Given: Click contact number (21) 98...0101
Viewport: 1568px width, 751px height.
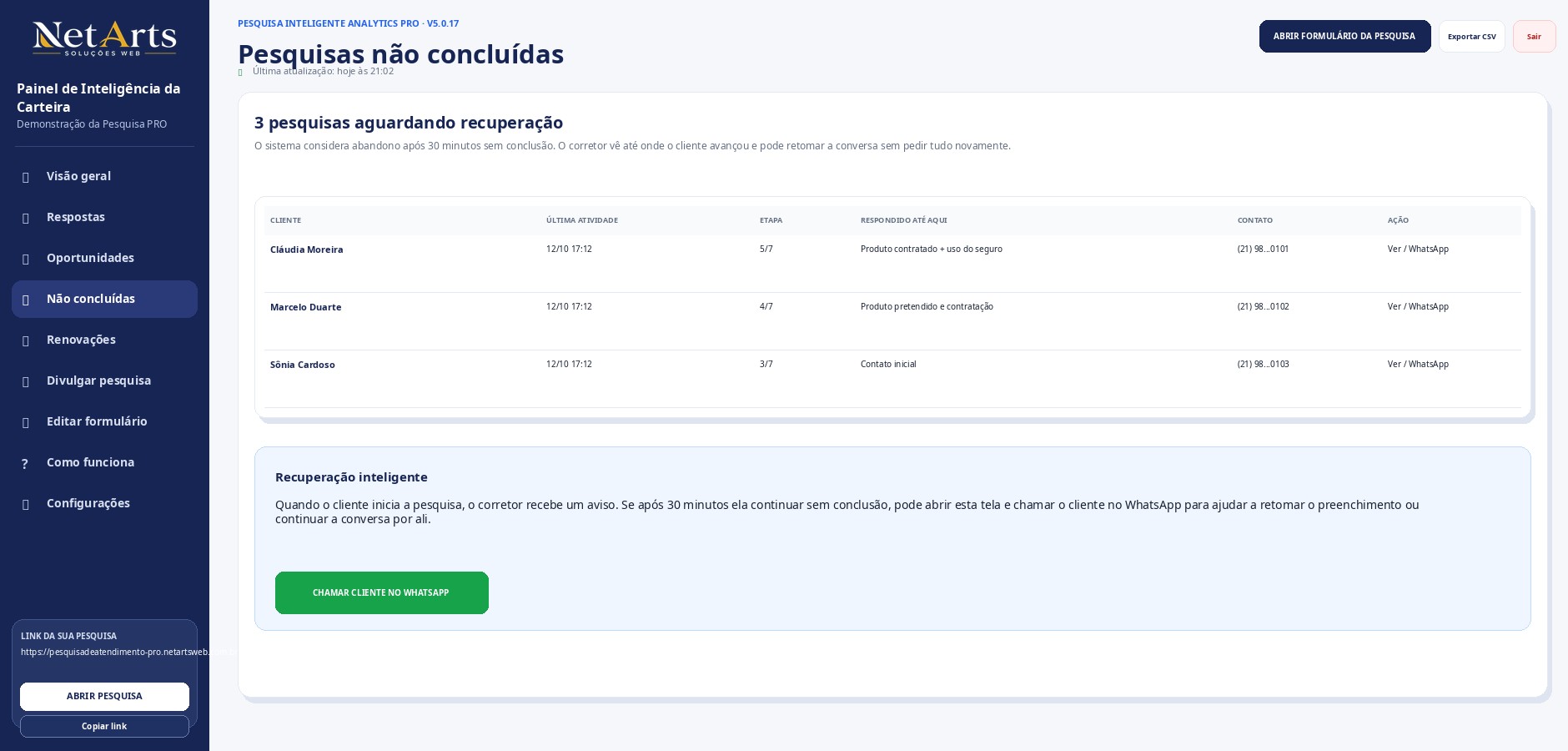Looking at the screenshot, I should [1263, 249].
